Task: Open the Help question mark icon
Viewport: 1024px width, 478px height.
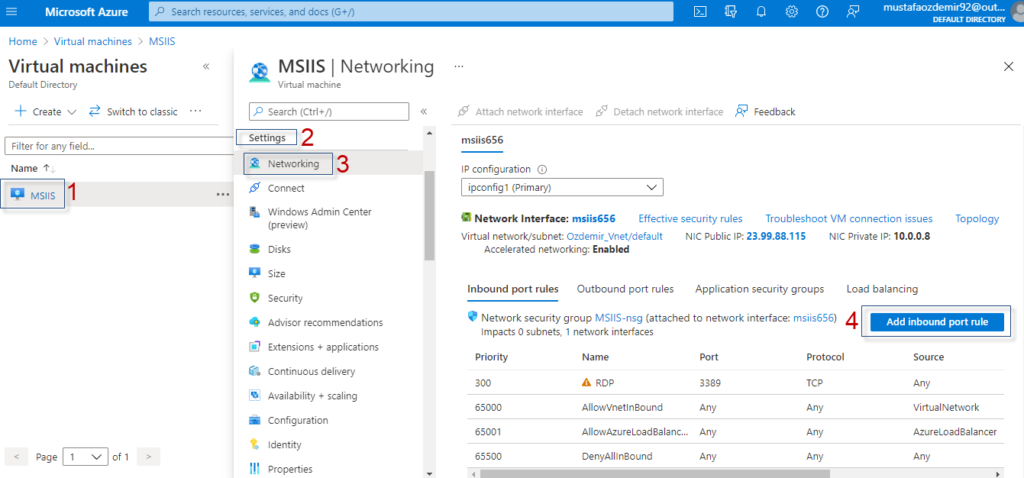Action: coord(822,12)
